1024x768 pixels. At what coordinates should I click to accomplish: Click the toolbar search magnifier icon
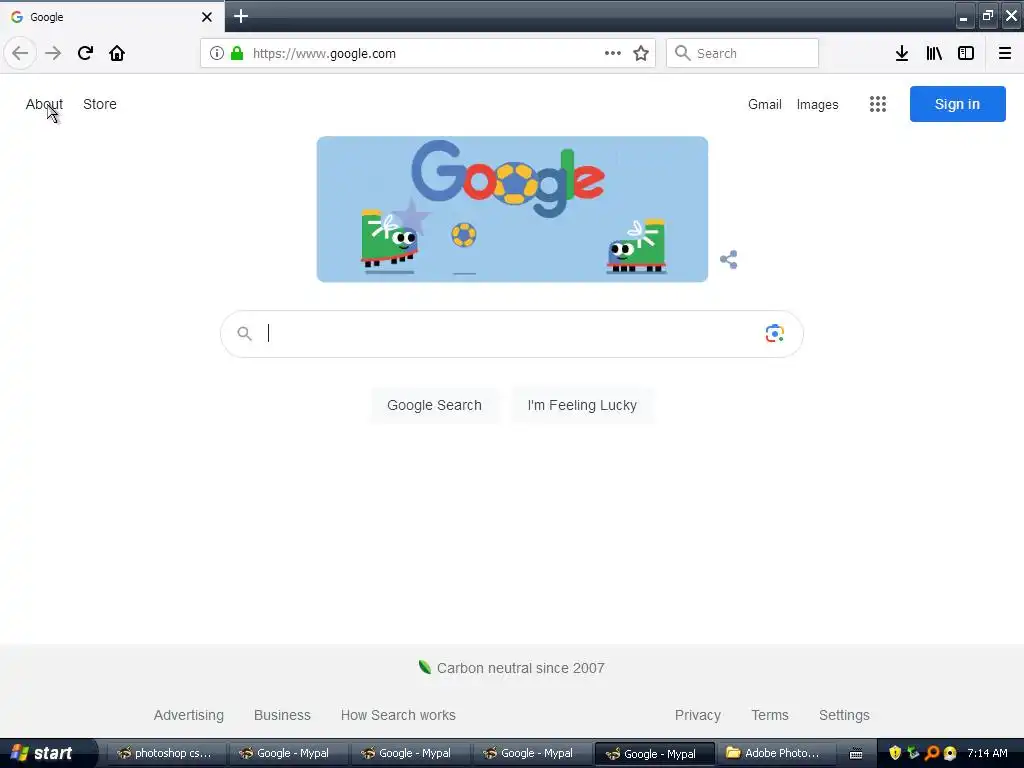click(x=682, y=53)
